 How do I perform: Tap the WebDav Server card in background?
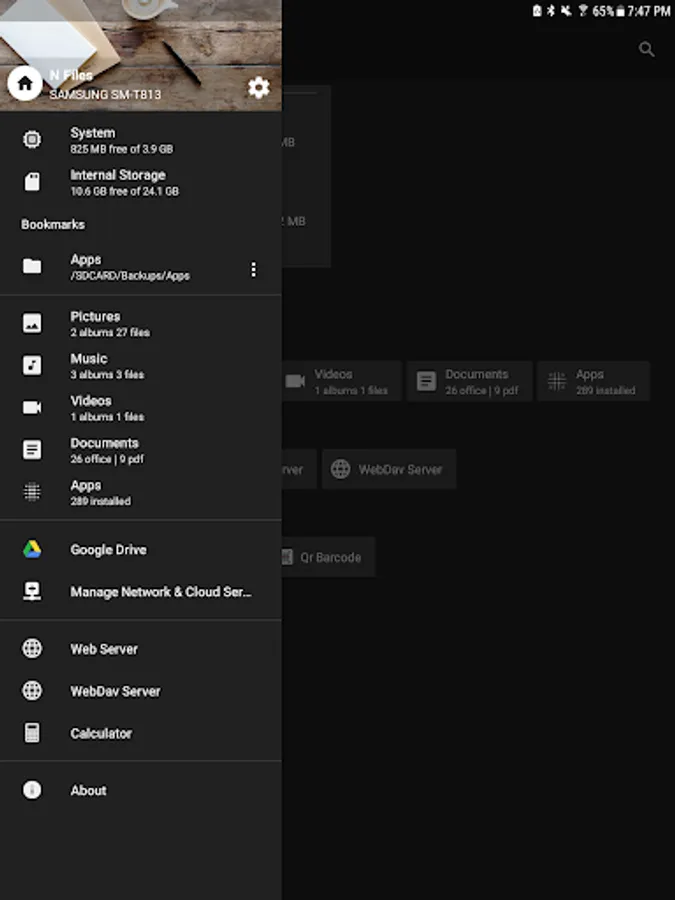coord(389,469)
